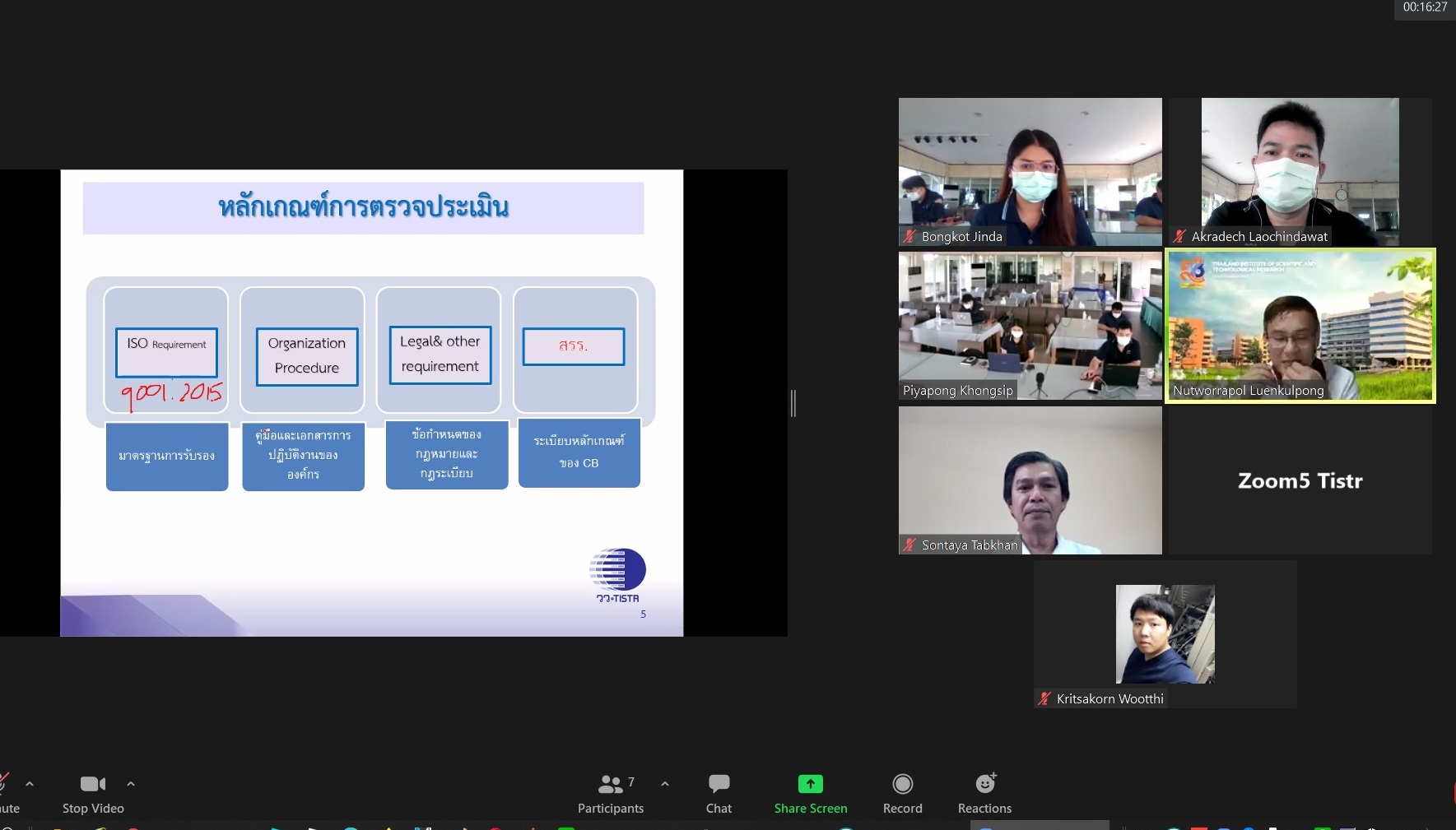Select Akradech Laochindawat's video tile
The image size is (1456, 830).
(1300, 172)
